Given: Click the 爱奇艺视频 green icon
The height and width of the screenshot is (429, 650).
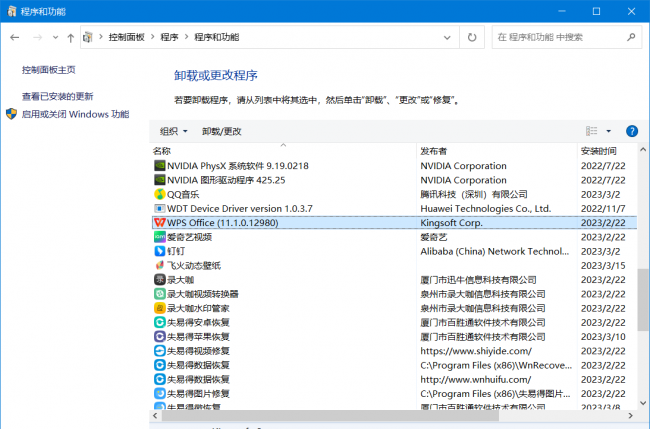Looking at the screenshot, I should [x=160, y=237].
